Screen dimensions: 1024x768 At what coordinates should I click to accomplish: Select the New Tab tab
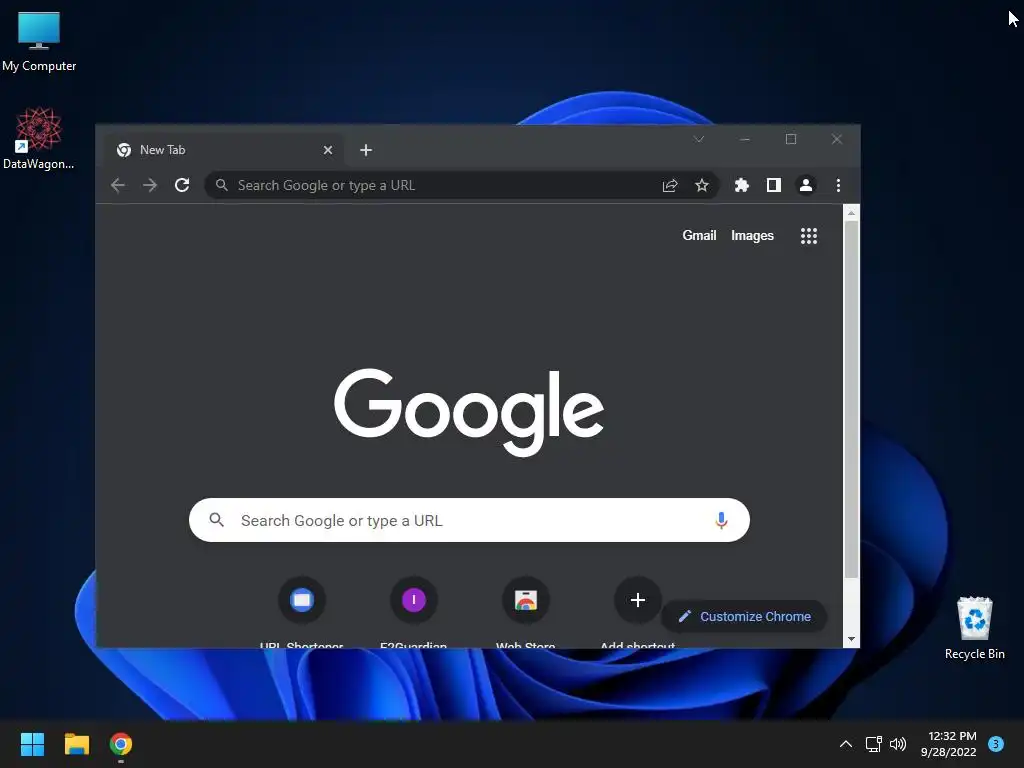pos(225,150)
